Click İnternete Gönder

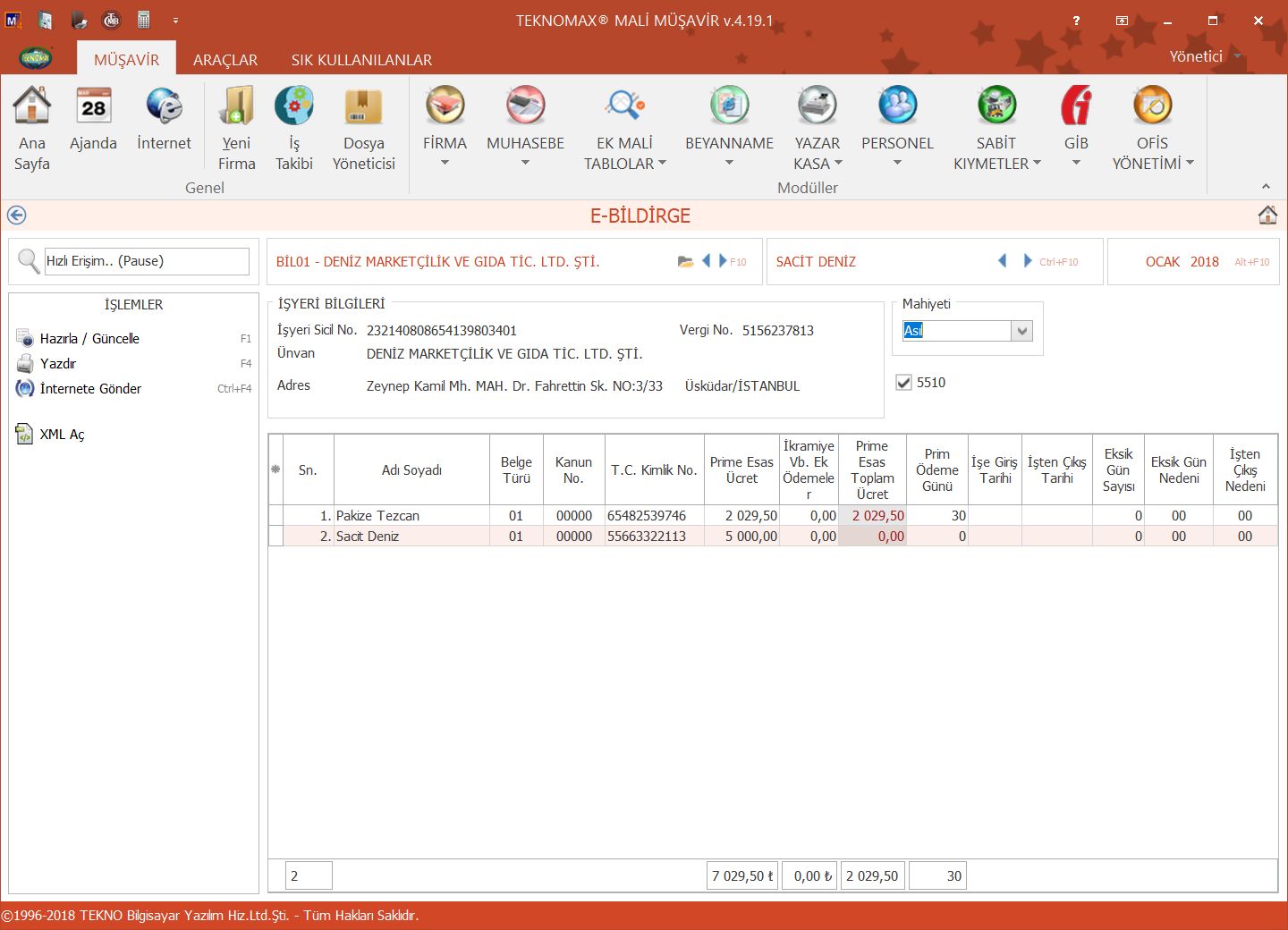[90, 389]
